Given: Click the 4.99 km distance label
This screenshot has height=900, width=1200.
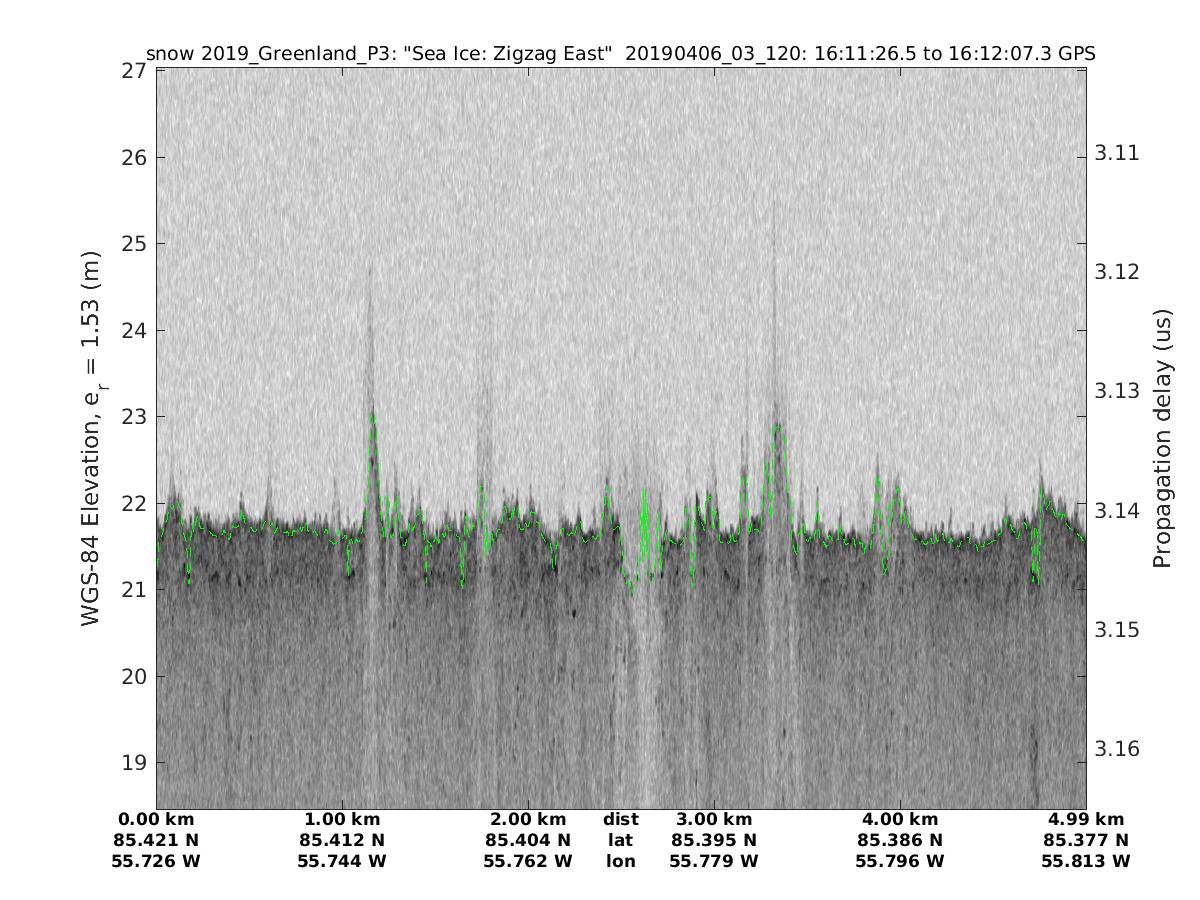Looking at the screenshot, I should tap(1085, 819).
